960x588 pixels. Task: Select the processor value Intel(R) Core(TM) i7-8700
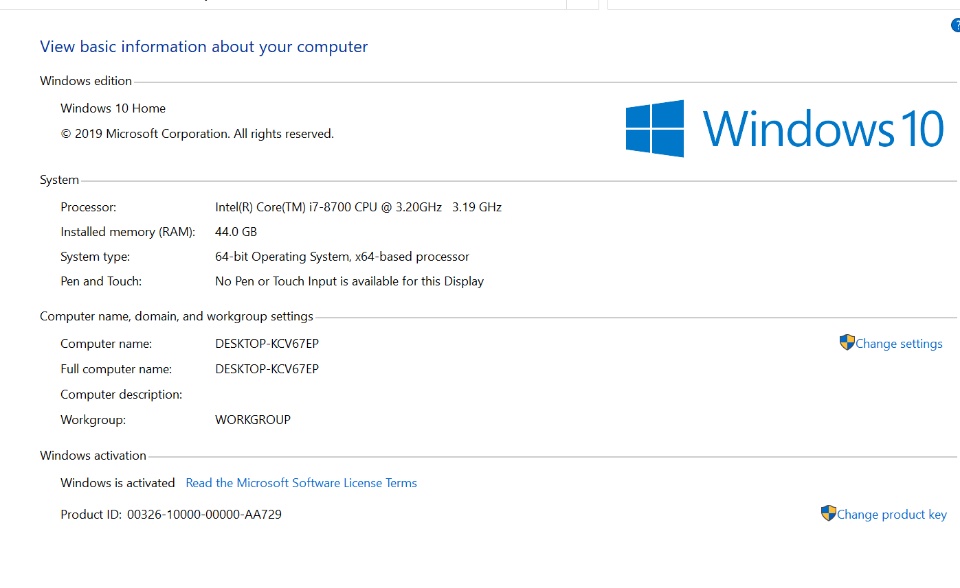tap(358, 207)
